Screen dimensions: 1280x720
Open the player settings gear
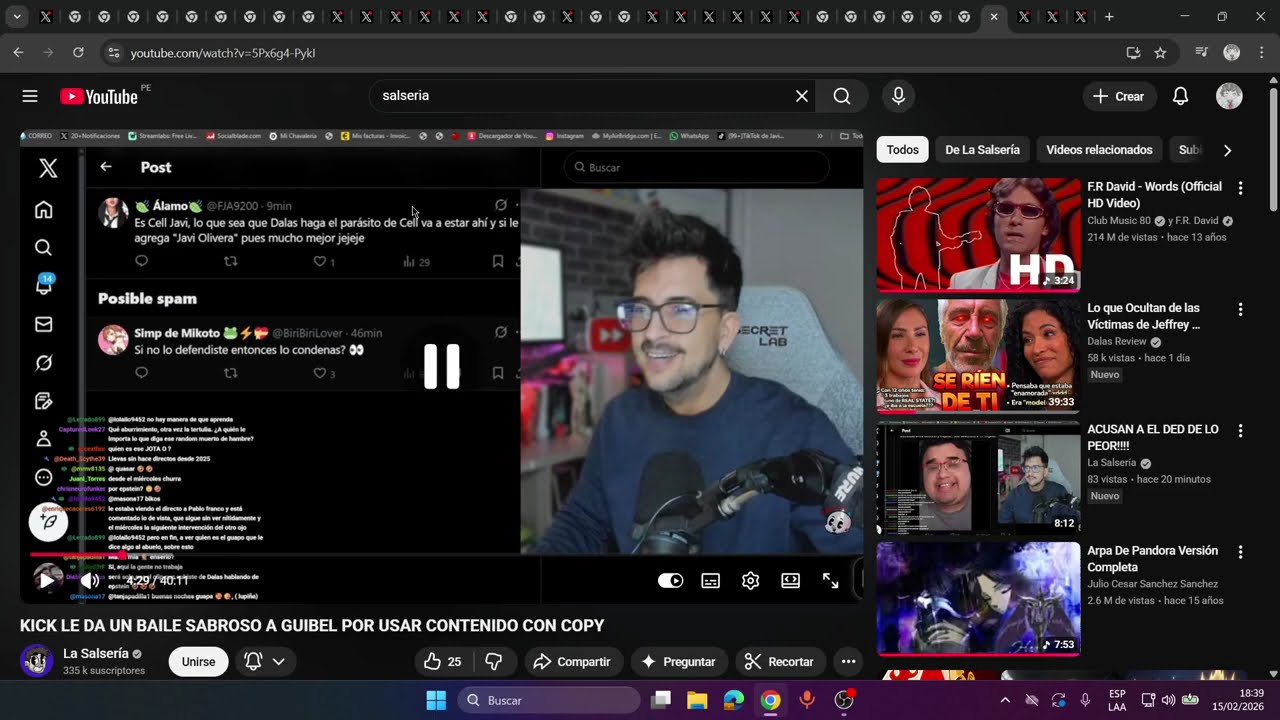[750, 581]
